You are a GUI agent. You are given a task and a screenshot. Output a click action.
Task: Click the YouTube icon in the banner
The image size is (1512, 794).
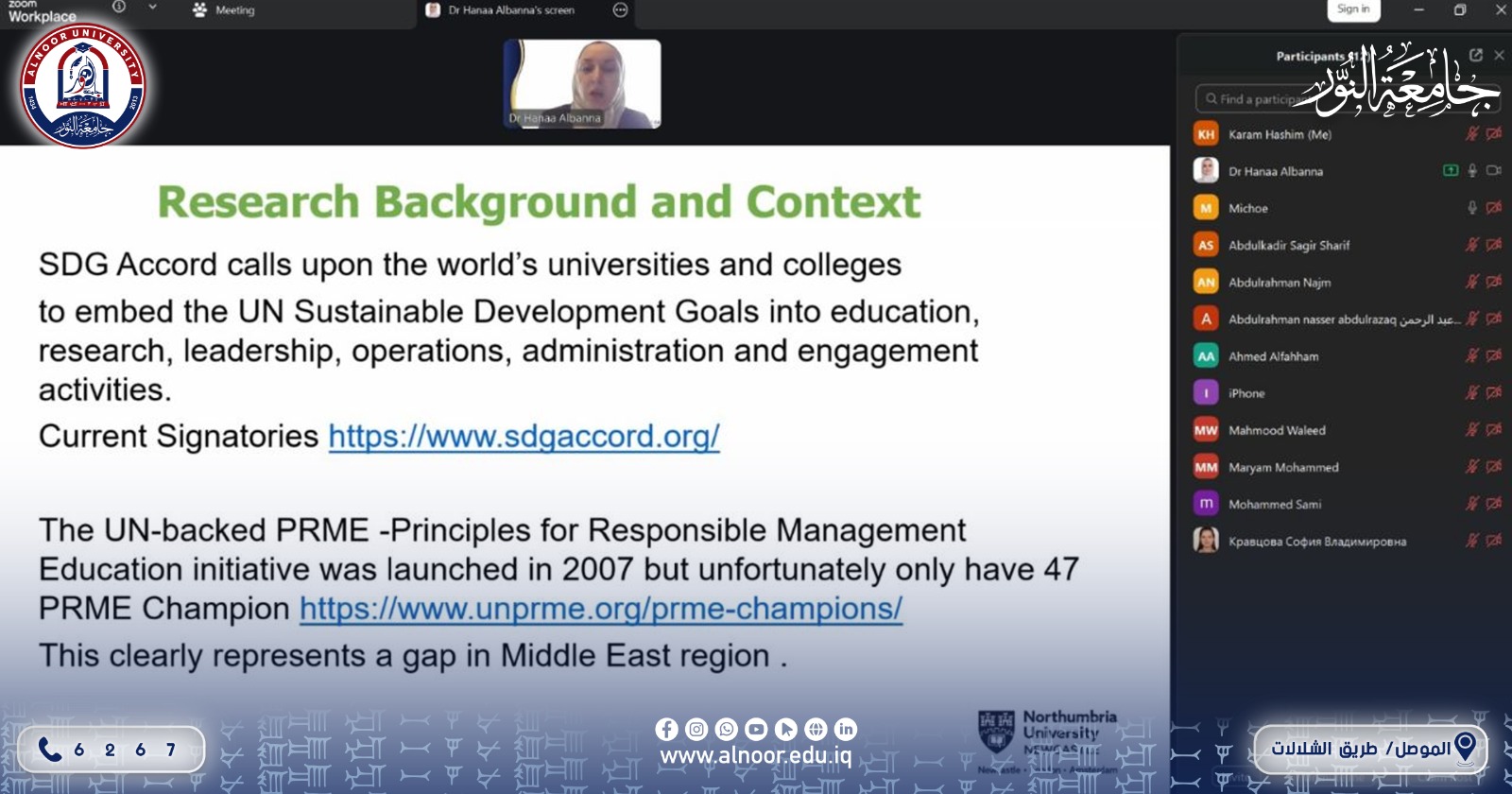tap(756, 729)
